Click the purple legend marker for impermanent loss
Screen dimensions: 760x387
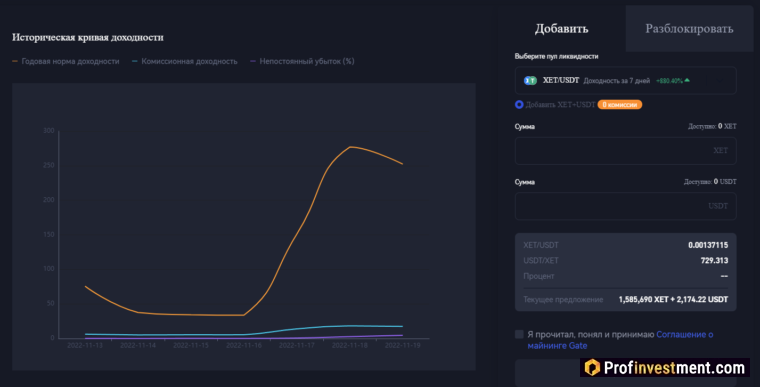click(x=253, y=61)
